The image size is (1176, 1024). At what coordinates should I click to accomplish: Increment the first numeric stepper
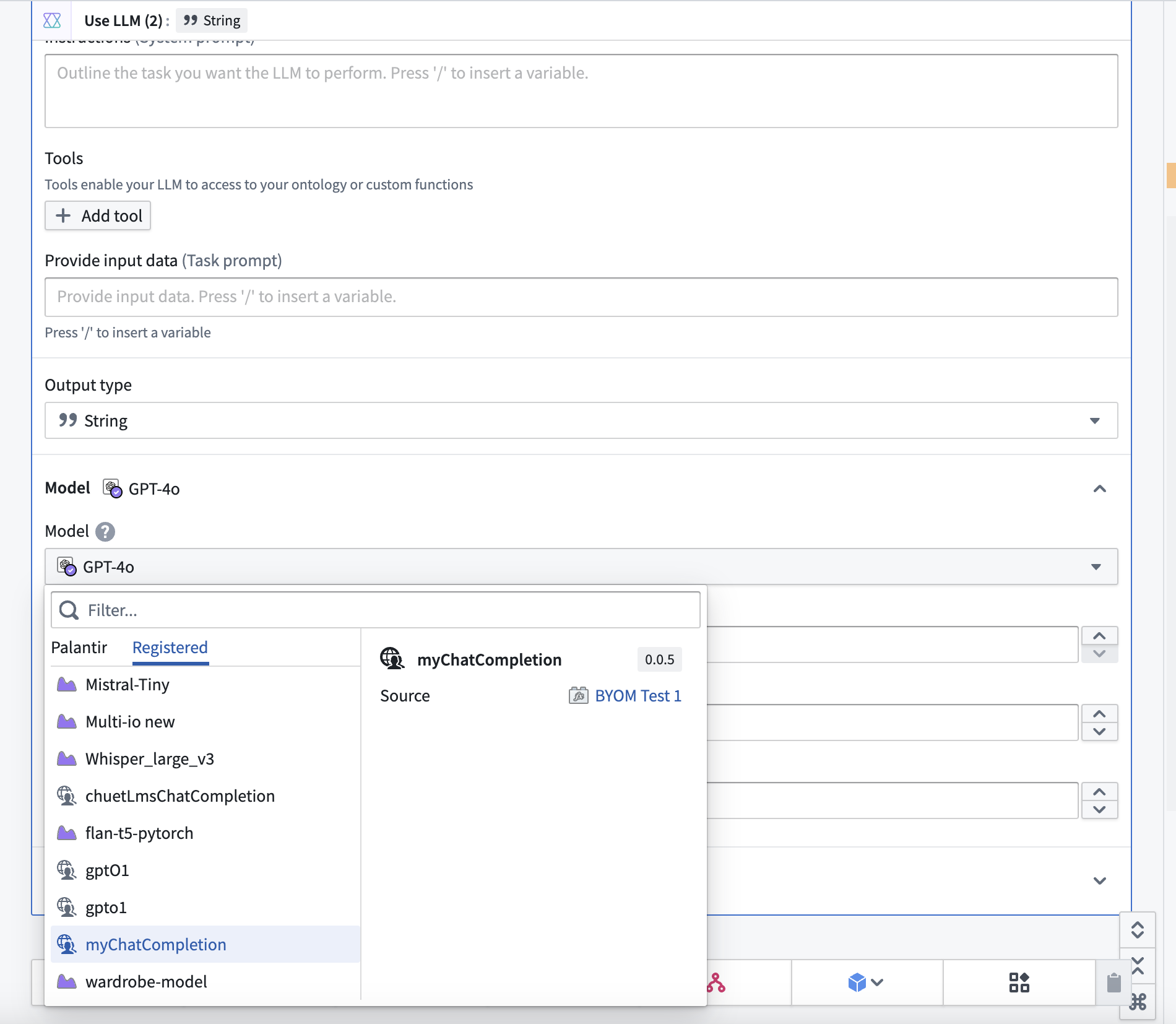(x=1099, y=636)
